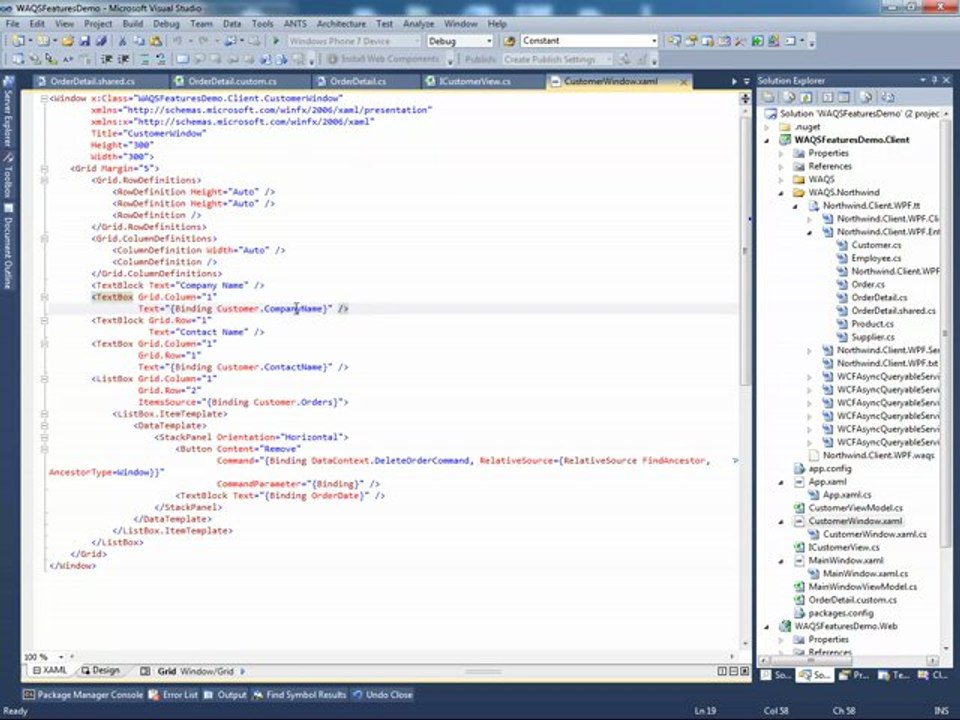Viewport: 960px width, 720px height.
Task: Open Document Outline side tab
Action: (x=8, y=247)
